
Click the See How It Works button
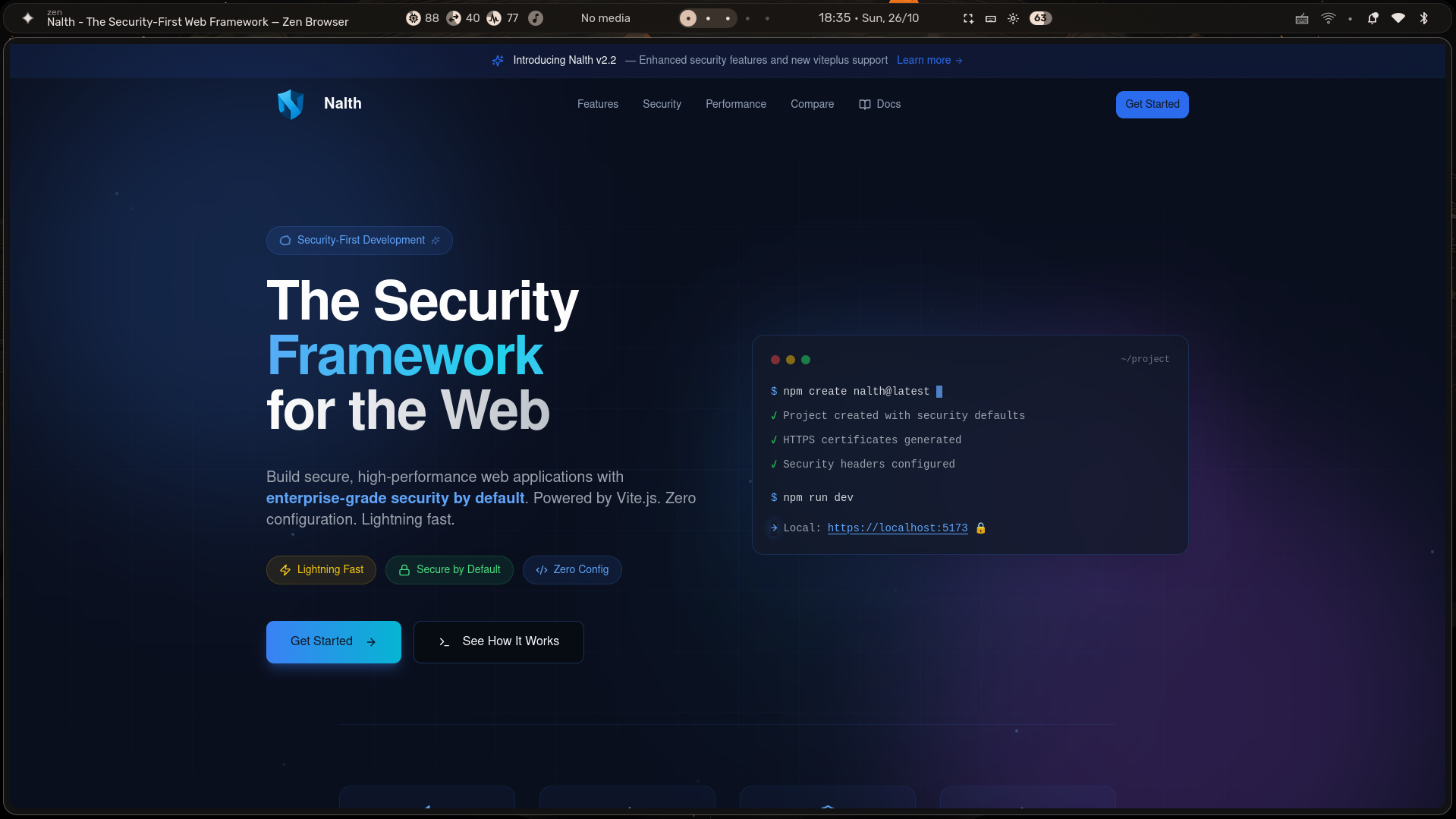[x=498, y=642]
